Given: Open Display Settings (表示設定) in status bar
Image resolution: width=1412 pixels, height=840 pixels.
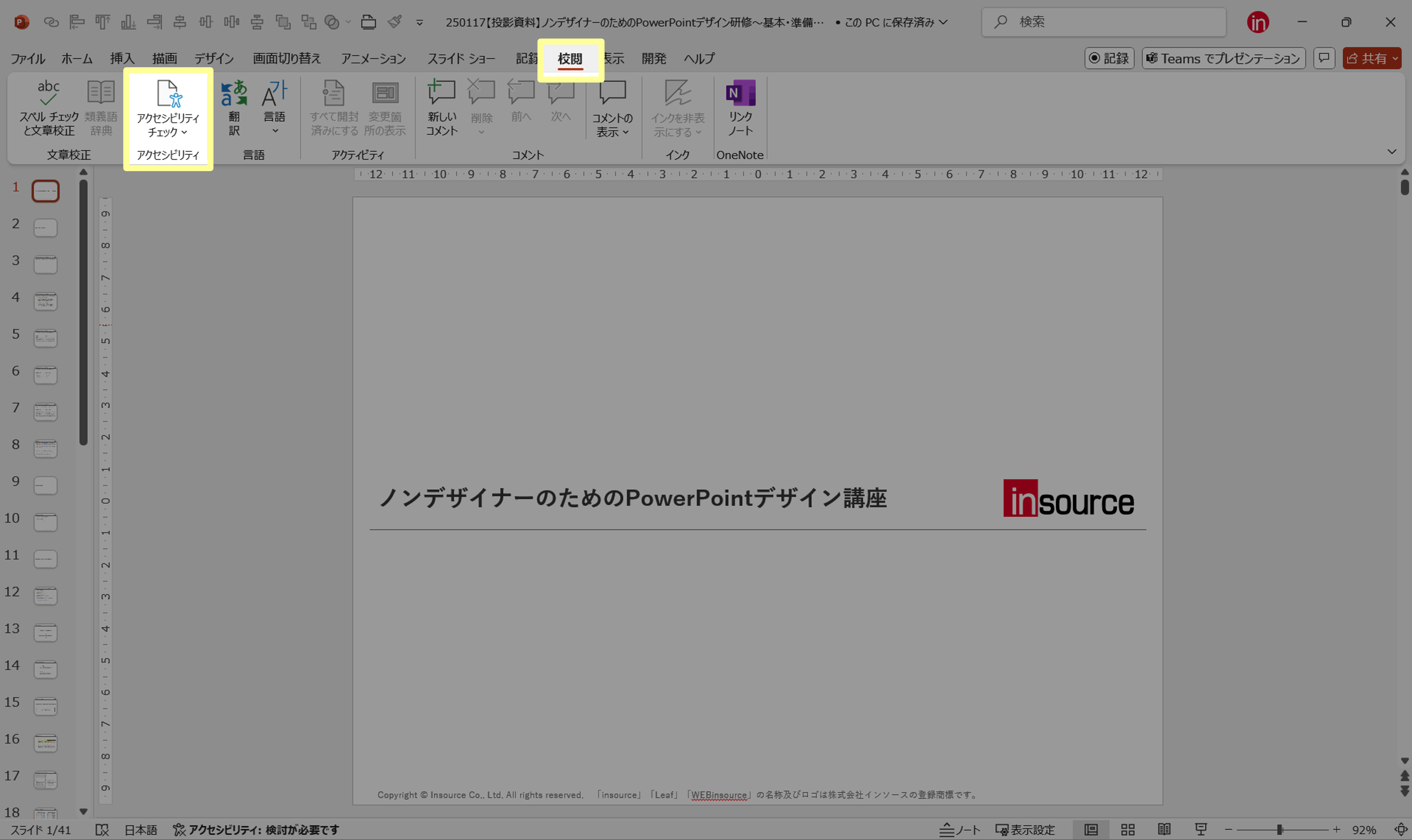Looking at the screenshot, I should point(1025,830).
